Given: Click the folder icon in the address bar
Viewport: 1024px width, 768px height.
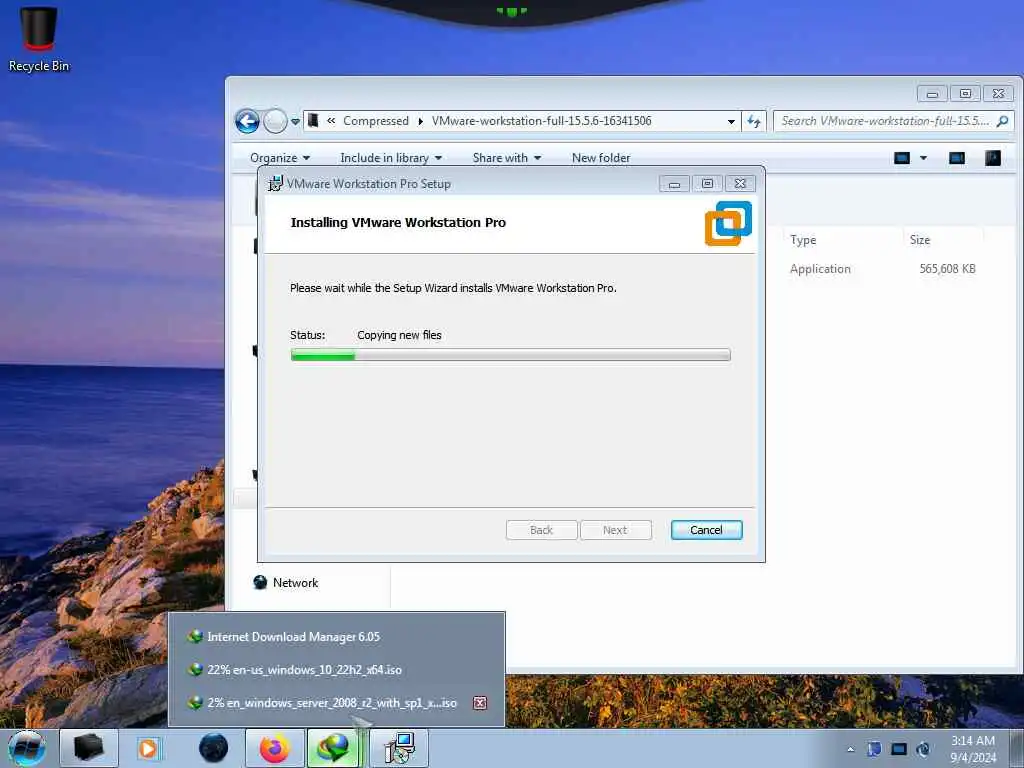Looking at the screenshot, I should [313, 121].
